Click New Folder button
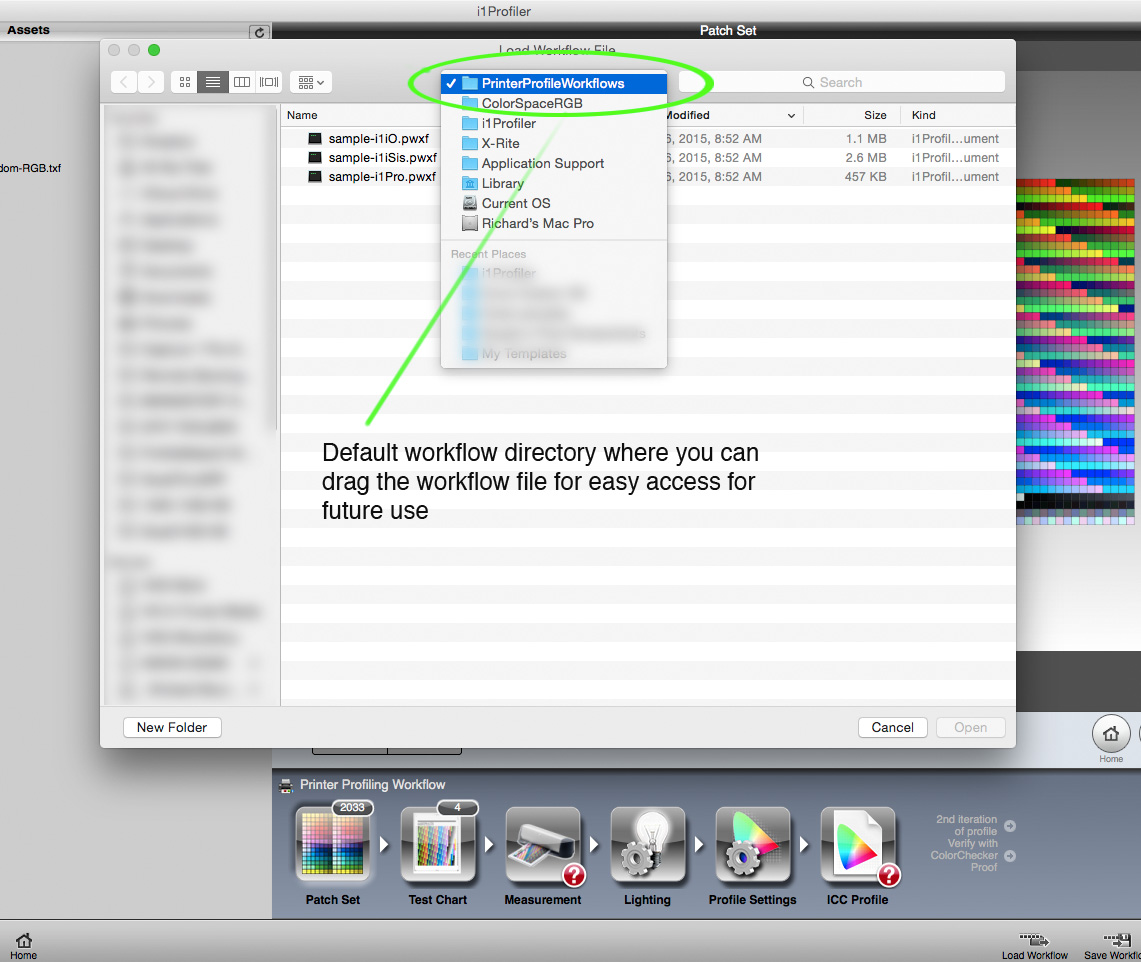Viewport: 1141px width, 962px height. click(172, 728)
